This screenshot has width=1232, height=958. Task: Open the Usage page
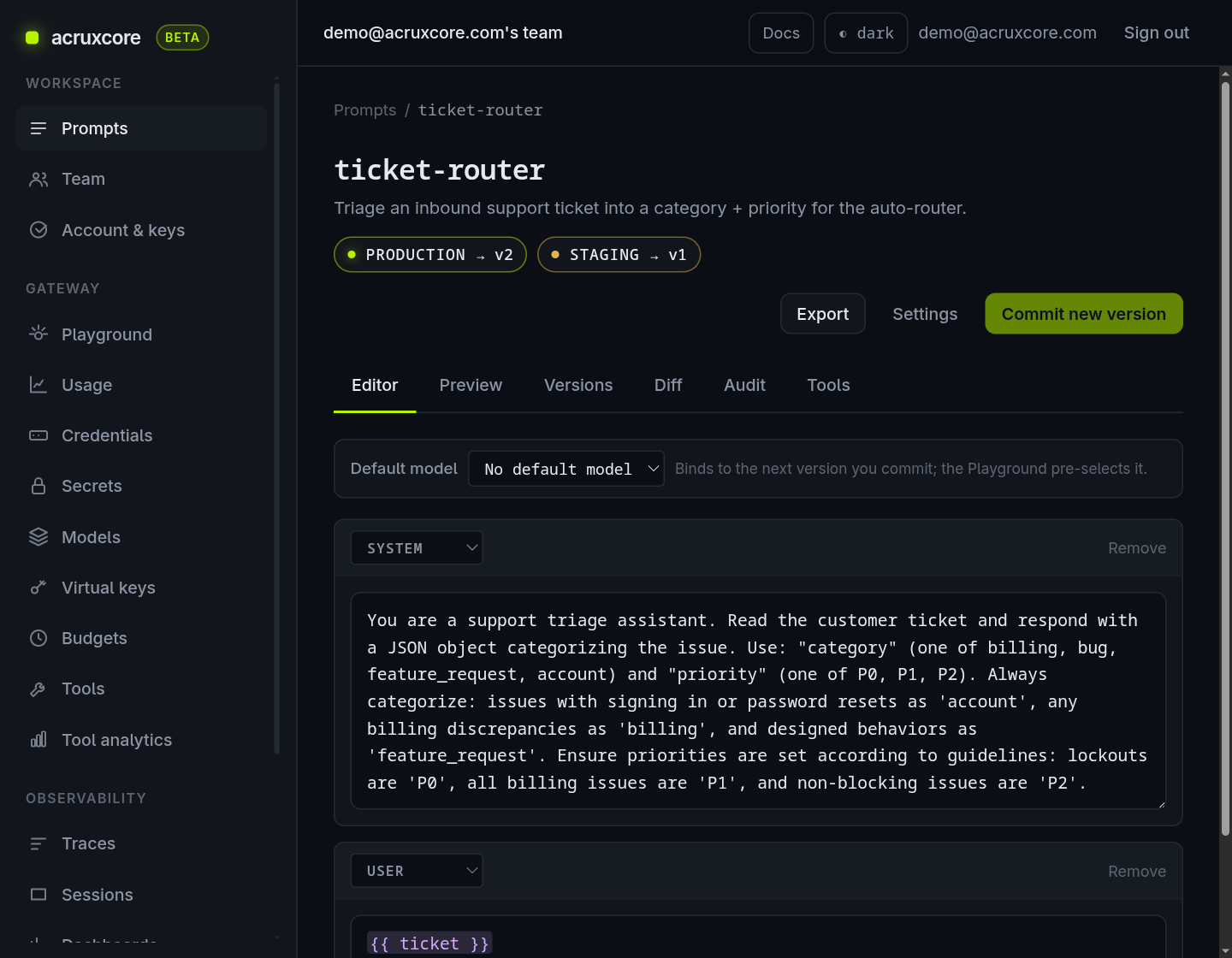click(141, 385)
